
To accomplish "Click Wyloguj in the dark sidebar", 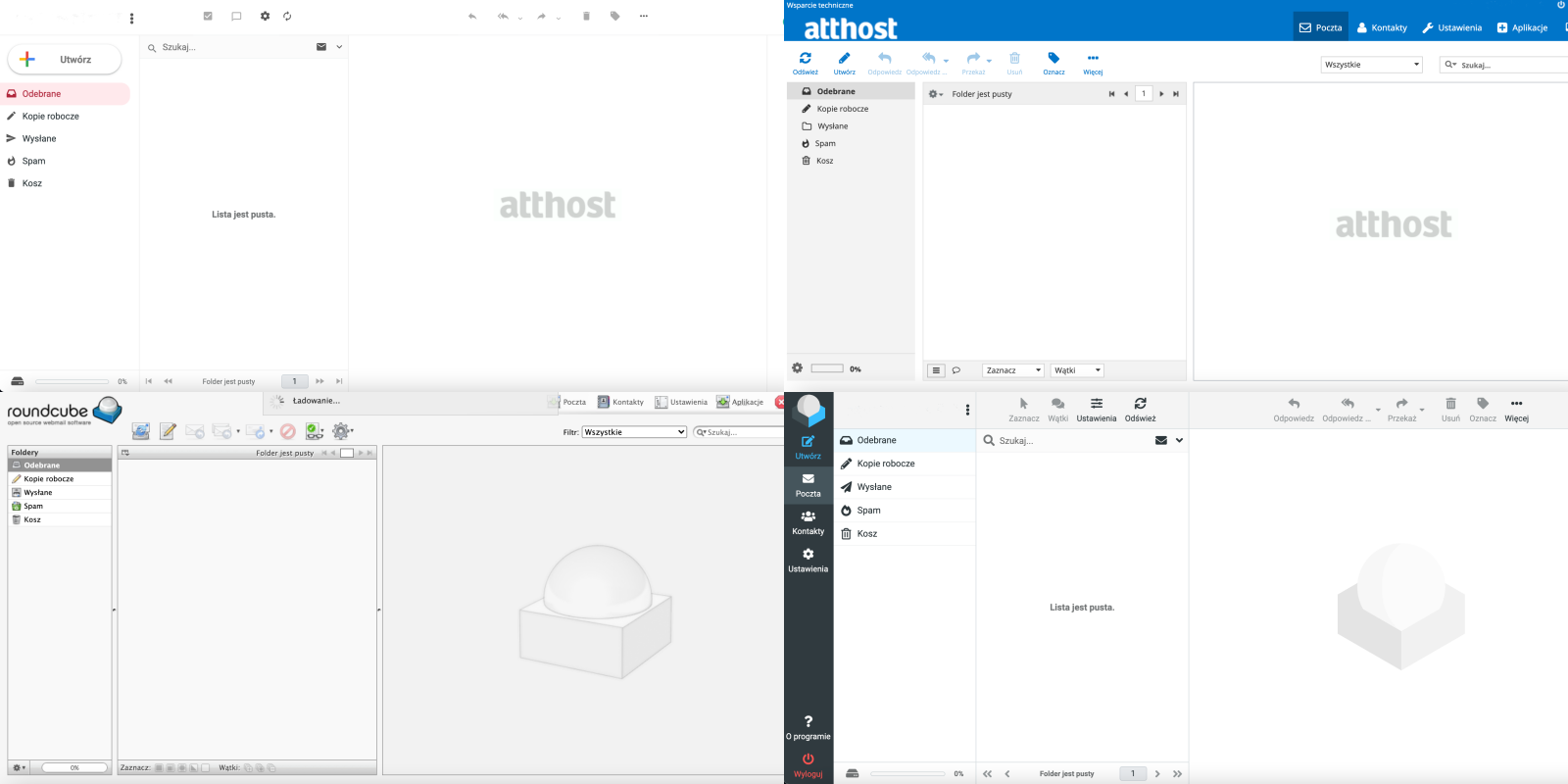I will [808, 765].
